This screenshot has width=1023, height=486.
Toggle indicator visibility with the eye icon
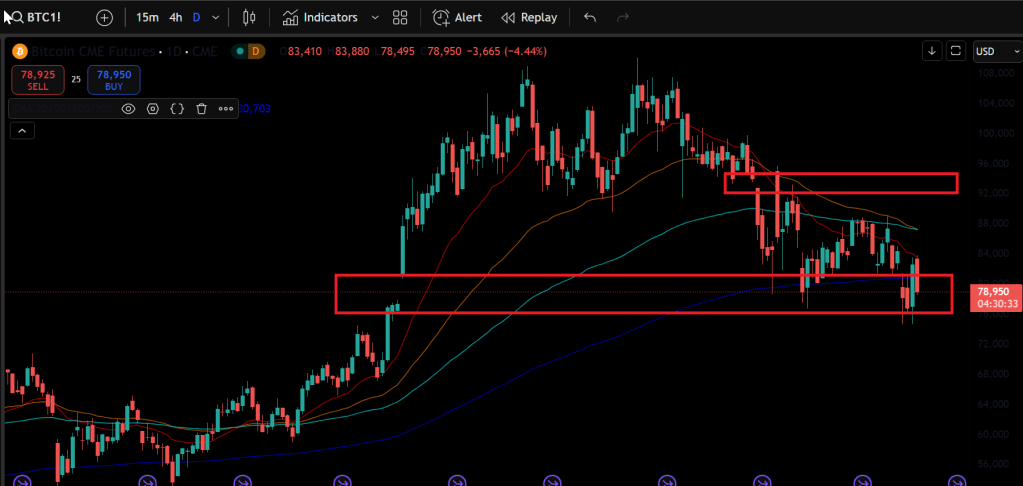[128, 108]
